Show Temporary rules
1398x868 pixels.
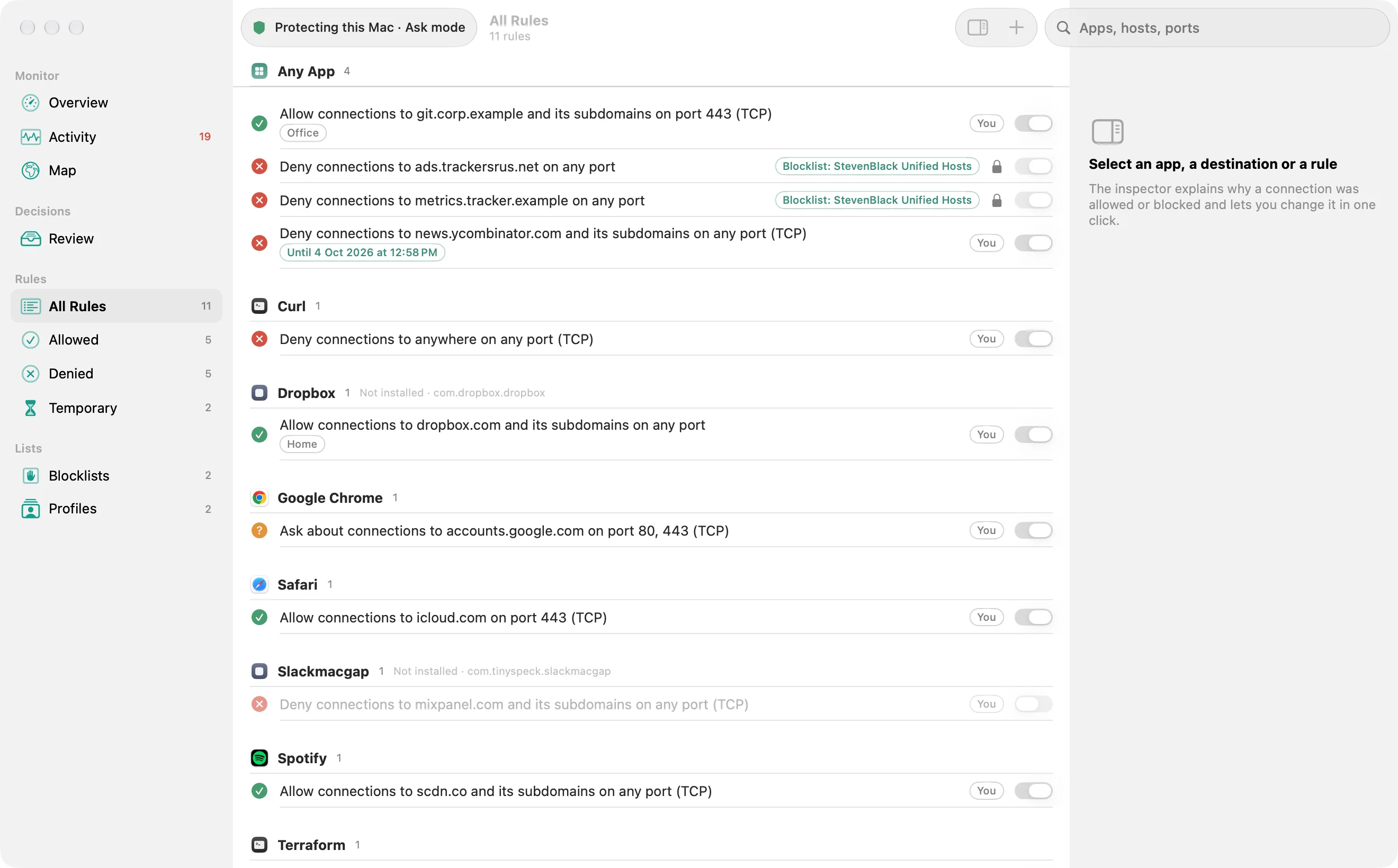click(x=116, y=408)
